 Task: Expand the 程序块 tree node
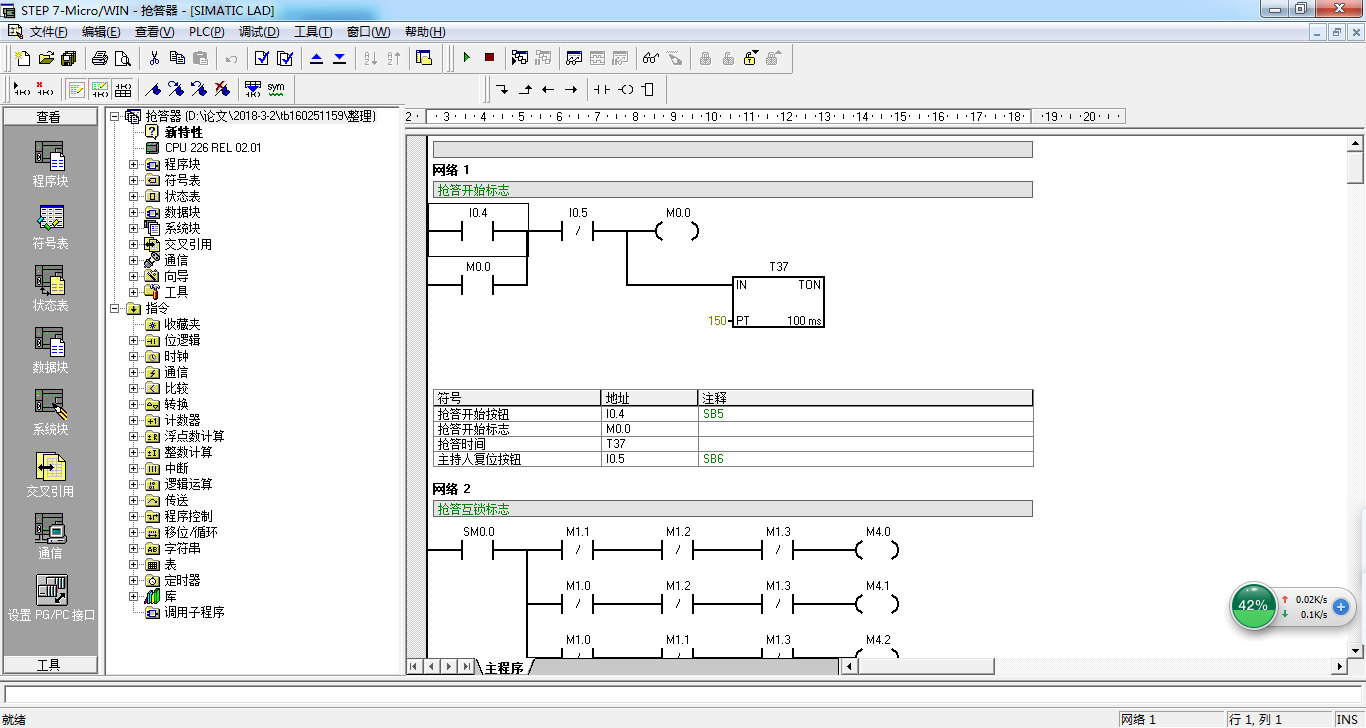tap(134, 164)
